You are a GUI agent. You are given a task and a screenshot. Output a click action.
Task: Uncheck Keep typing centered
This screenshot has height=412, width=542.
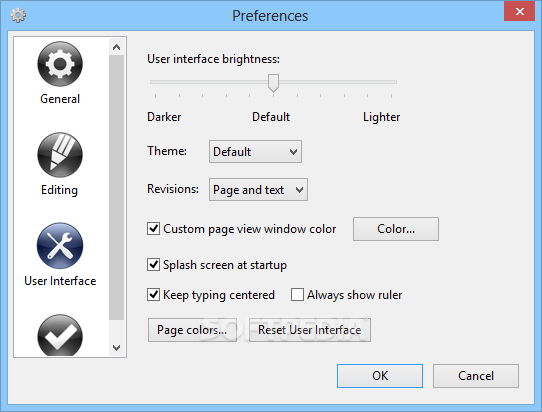(153, 295)
